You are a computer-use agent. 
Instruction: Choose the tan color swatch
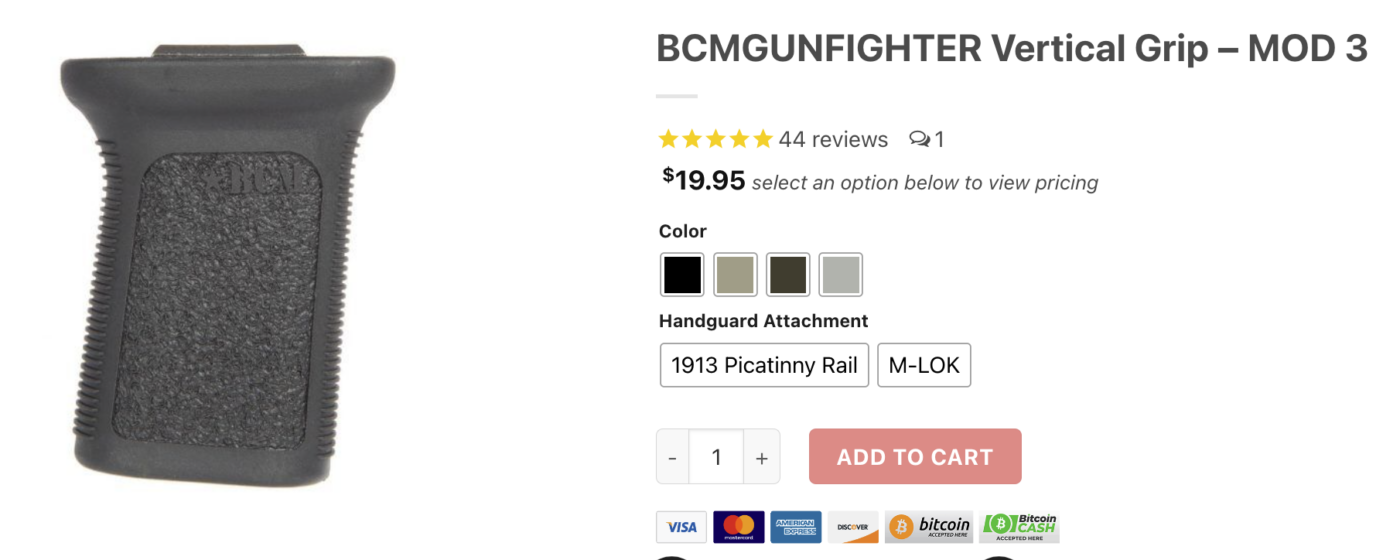pyautogui.click(x=735, y=275)
